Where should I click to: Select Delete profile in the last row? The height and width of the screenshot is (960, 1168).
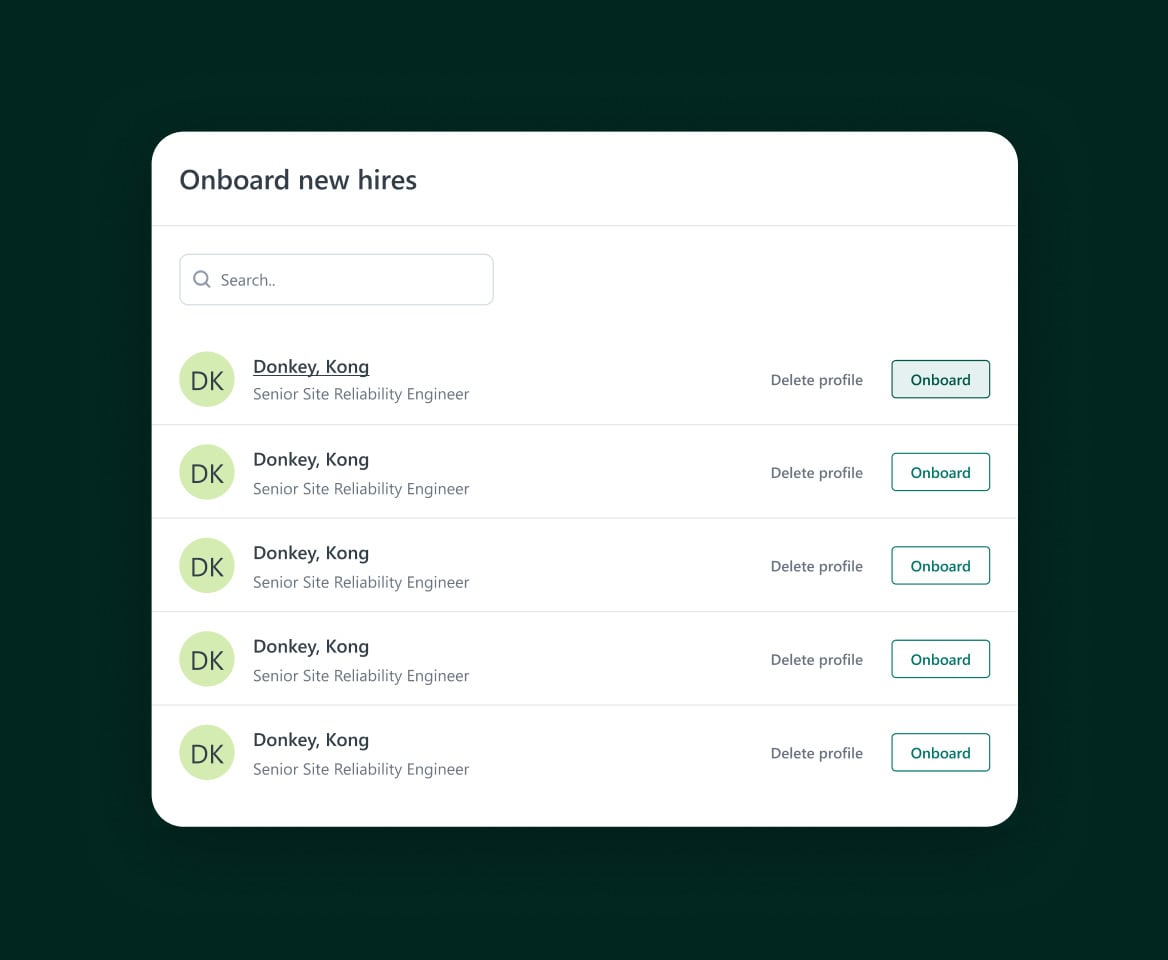[816, 753]
